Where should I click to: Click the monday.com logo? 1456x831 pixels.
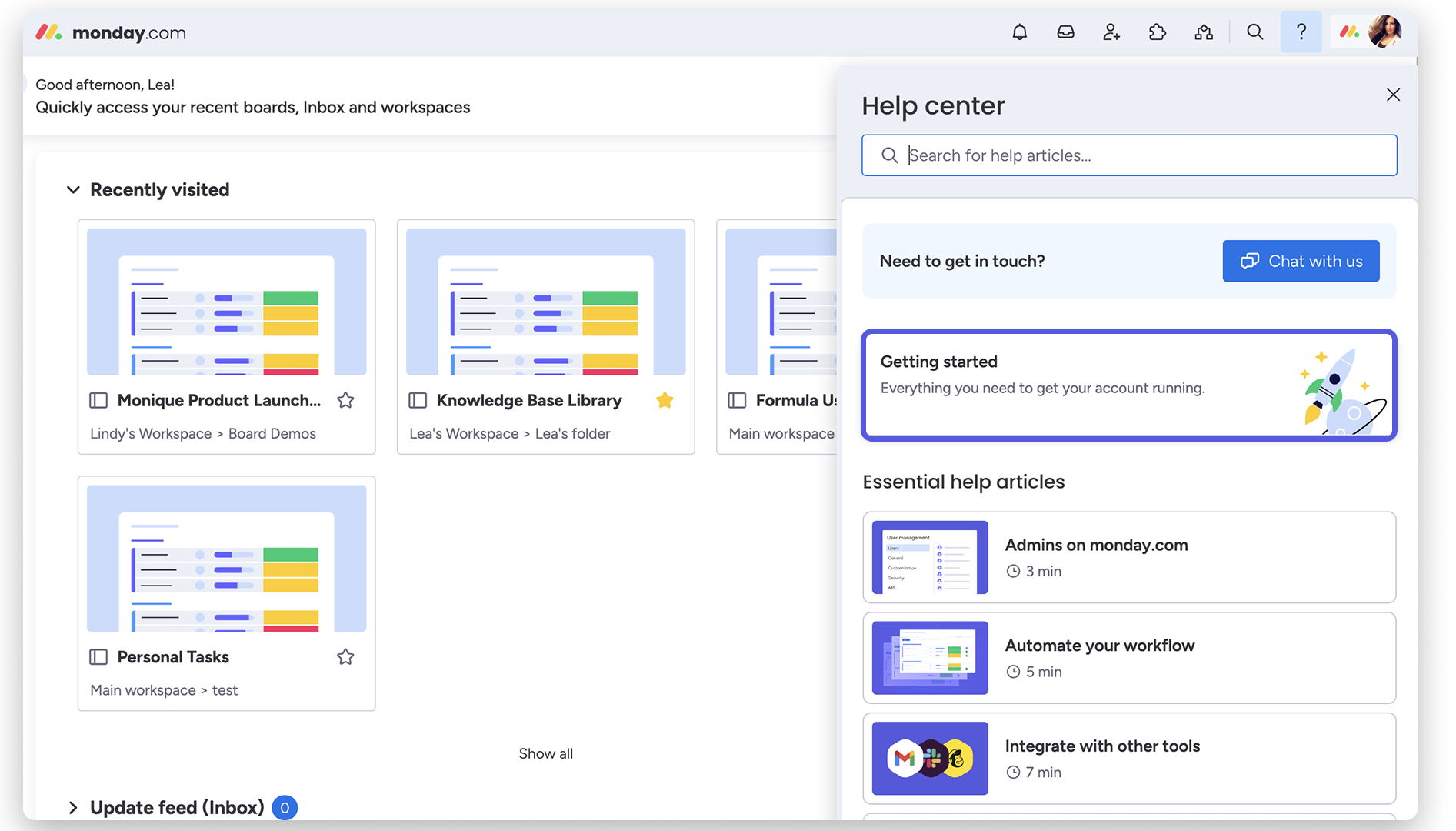pyautogui.click(x=111, y=33)
